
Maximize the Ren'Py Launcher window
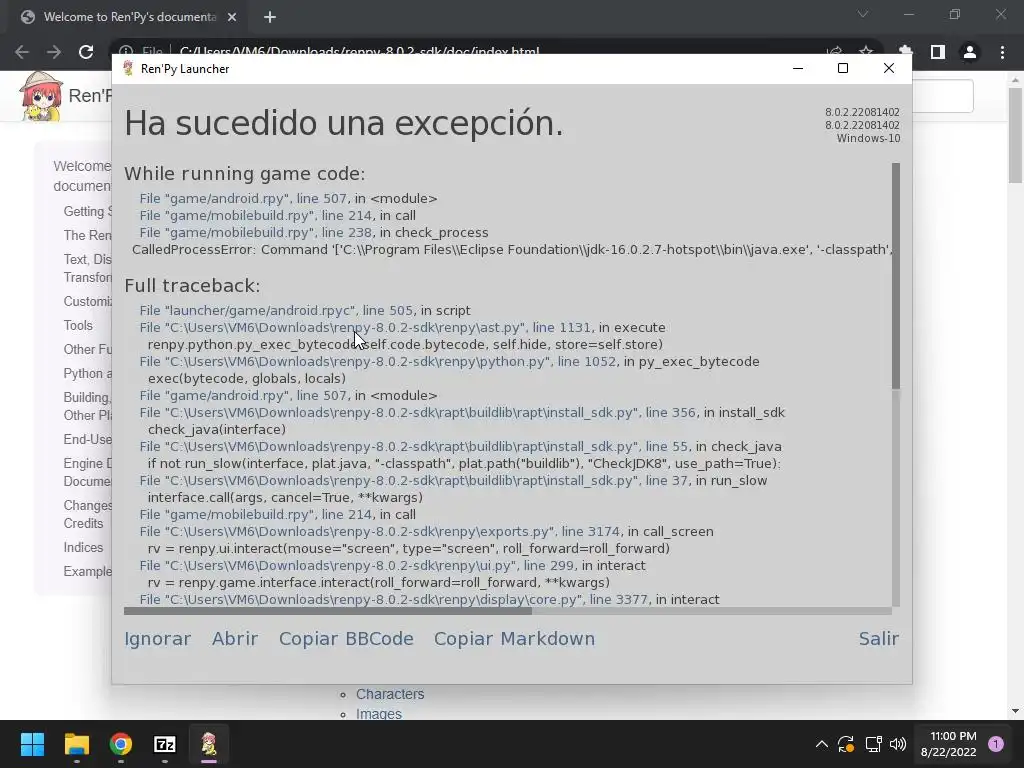(843, 69)
